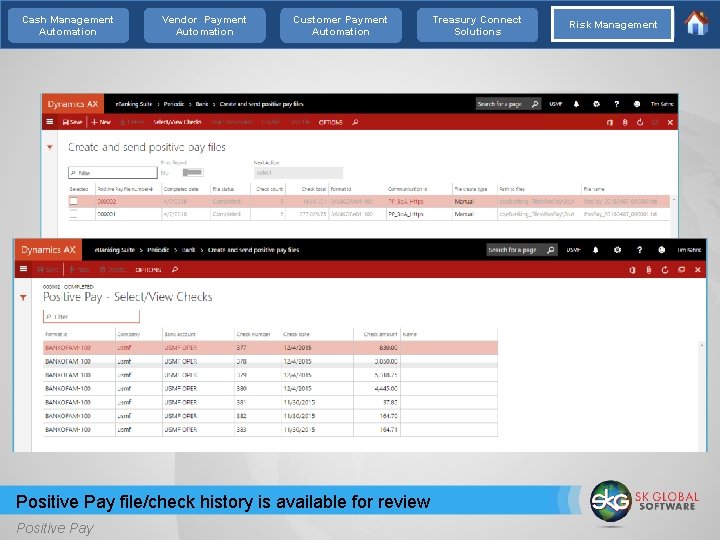The image size is (720, 540).
Task: Open help question mark in upper window
Action: pos(616,104)
